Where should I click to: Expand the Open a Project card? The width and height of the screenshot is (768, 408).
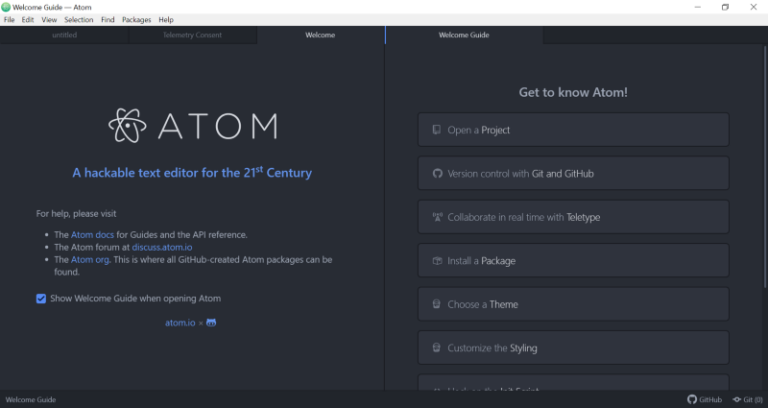573,130
